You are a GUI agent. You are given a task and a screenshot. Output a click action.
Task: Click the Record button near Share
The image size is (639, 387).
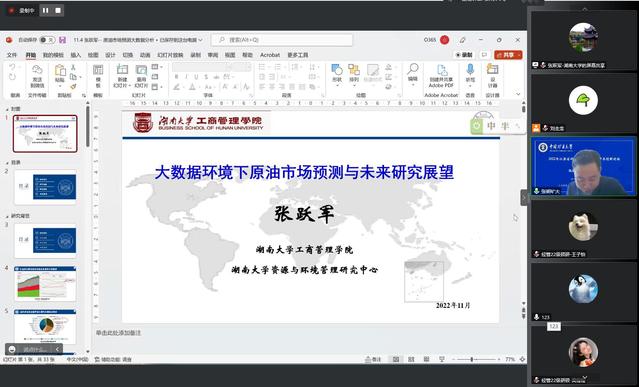point(464,55)
